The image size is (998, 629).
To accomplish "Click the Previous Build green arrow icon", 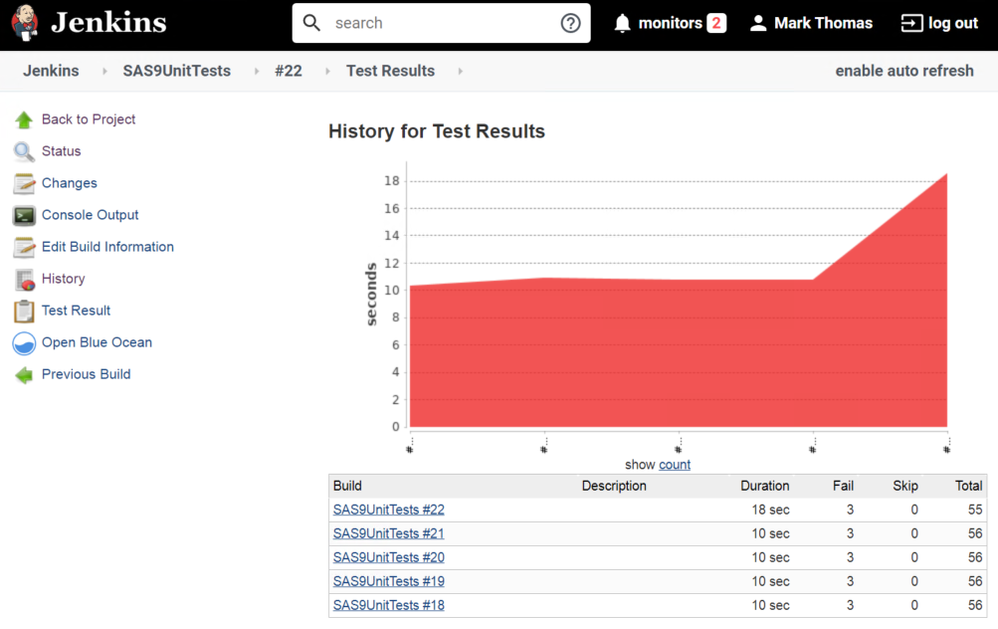I will pyautogui.click(x=24, y=374).
